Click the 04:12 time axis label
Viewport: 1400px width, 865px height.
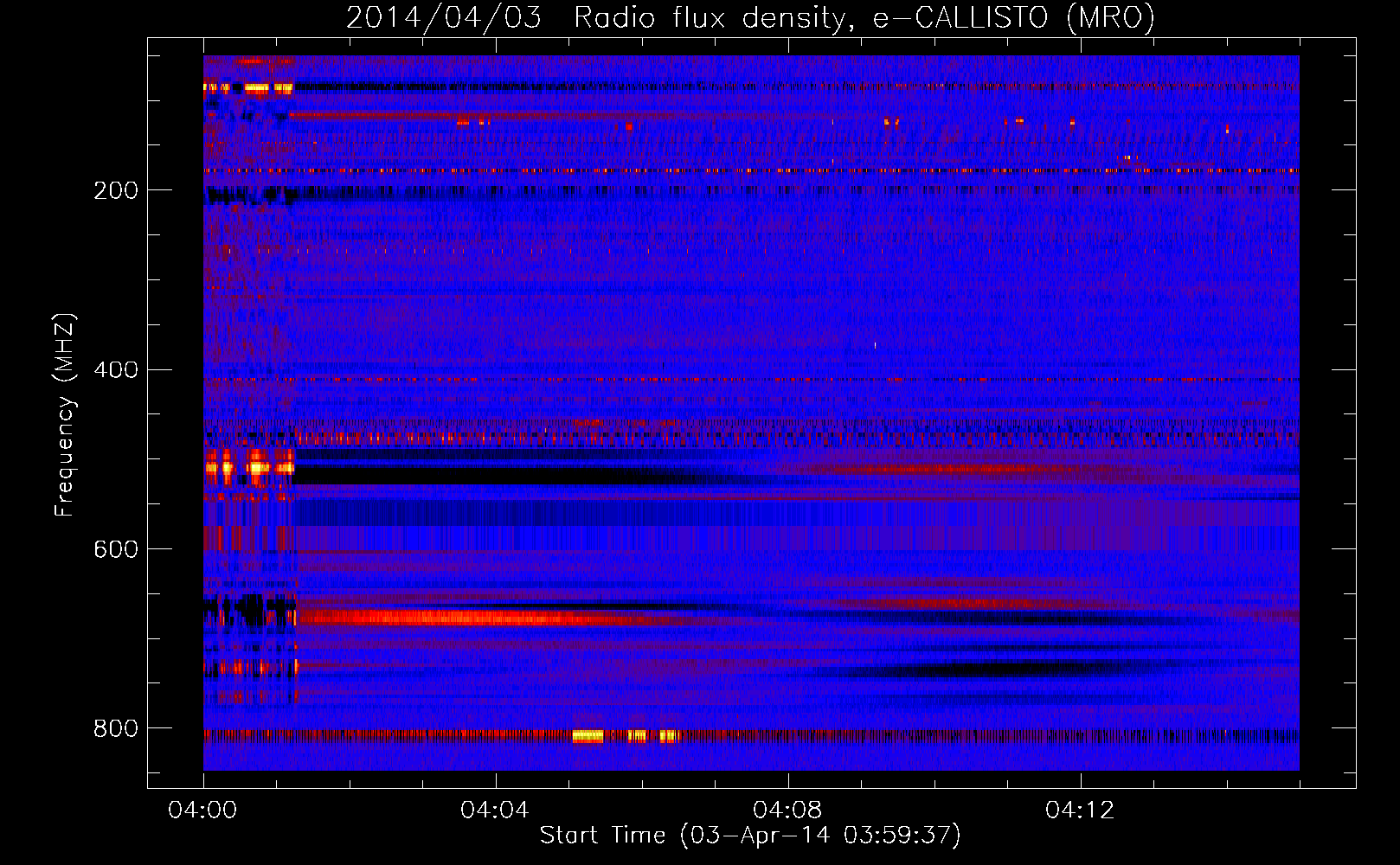(x=1080, y=810)
